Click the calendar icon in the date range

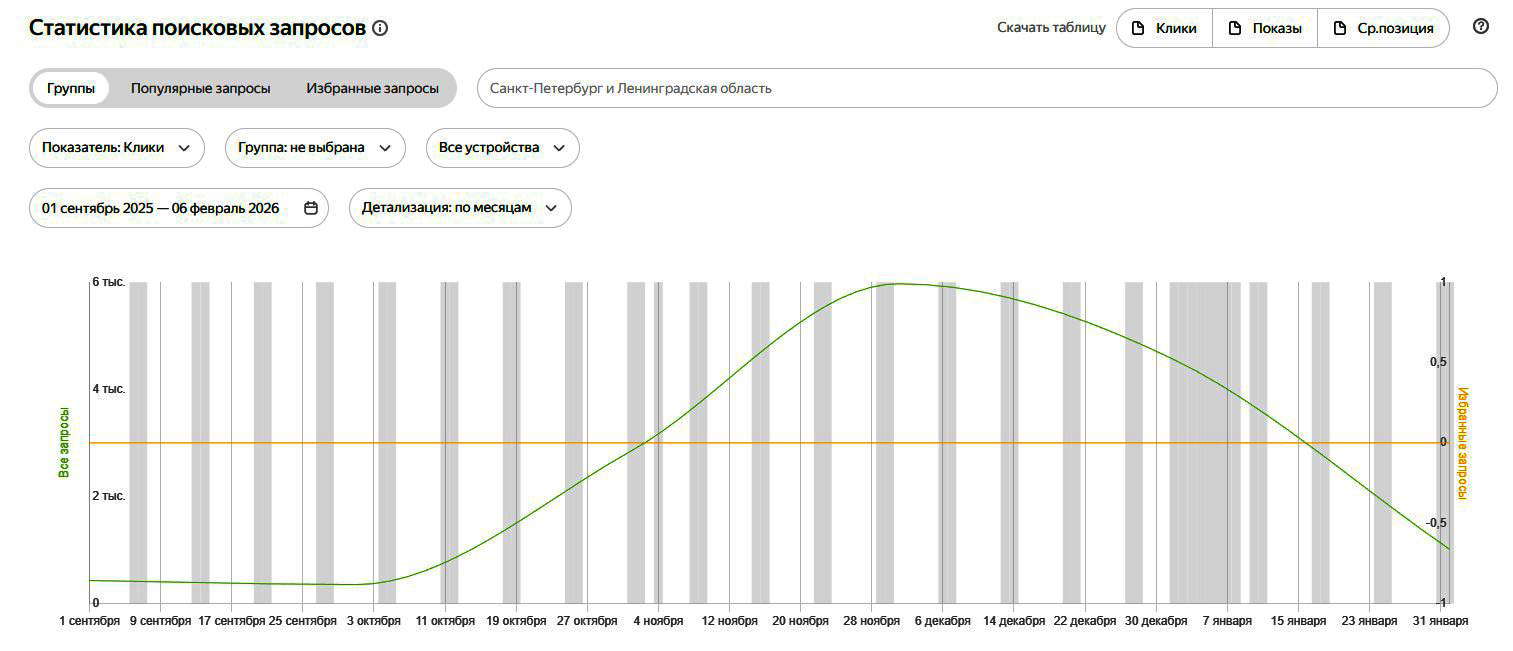pos(311,208)
